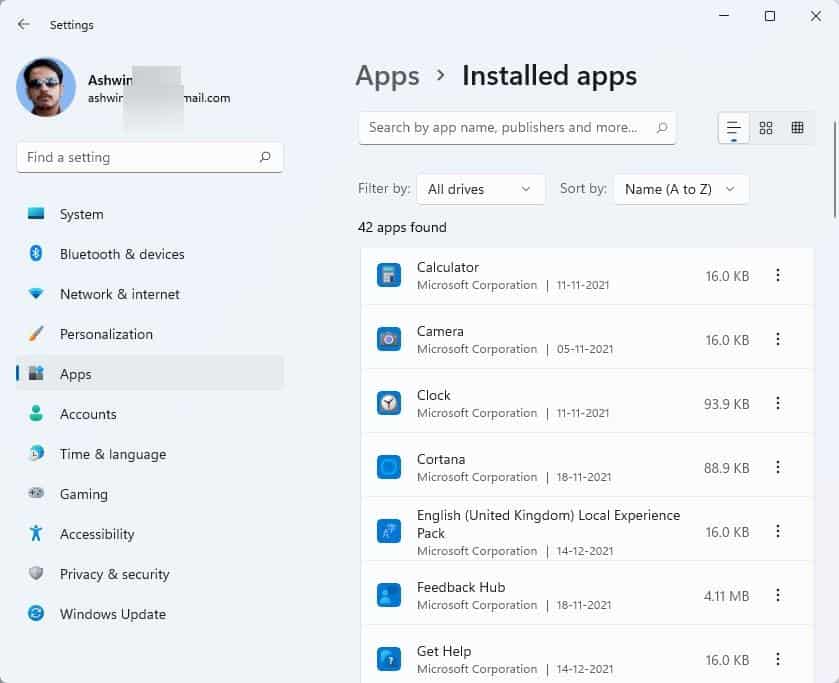Screen dimensions: 839x683
Task: Open the Sort by Name dropdown
Action: click(680, 189)
